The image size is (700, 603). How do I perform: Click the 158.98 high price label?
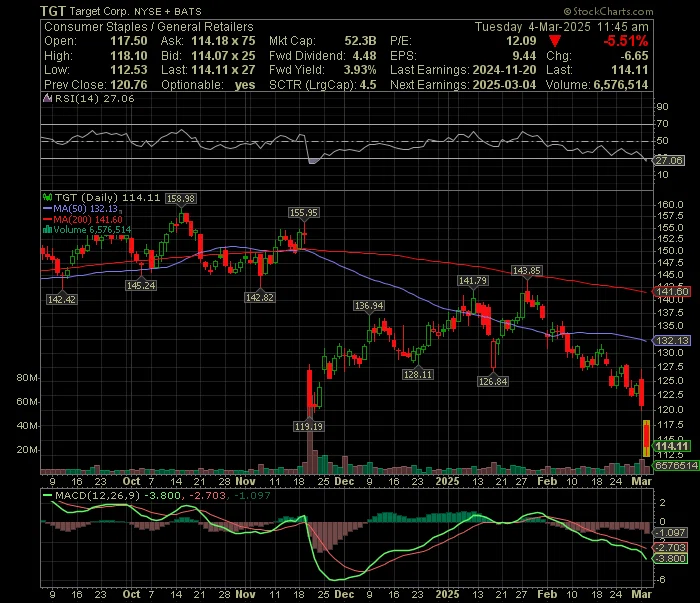point(180,198)
